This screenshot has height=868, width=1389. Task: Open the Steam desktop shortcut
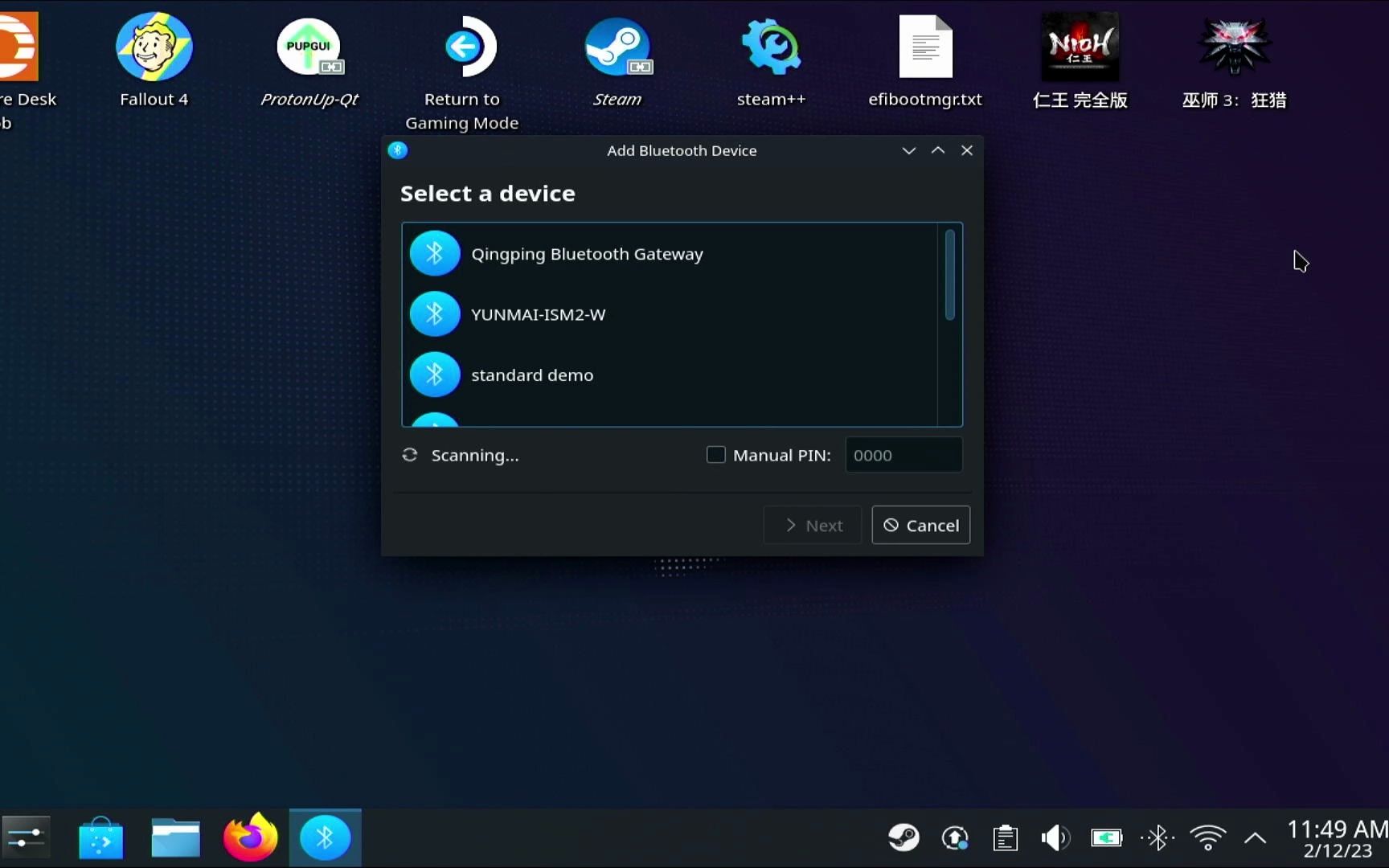click(617, 60)
